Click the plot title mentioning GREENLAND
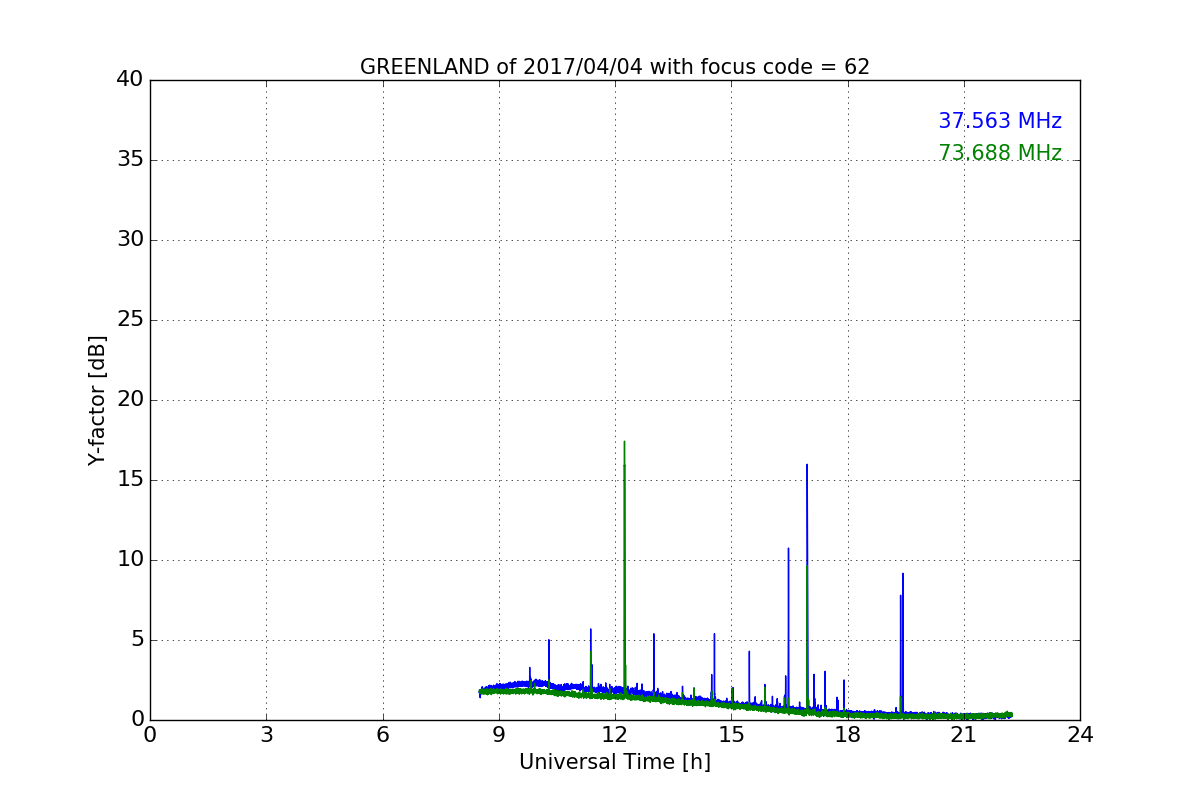Image resolution: width=1200 pixels, height=800 pixels. pyautogui.click(x=615, y=67)
